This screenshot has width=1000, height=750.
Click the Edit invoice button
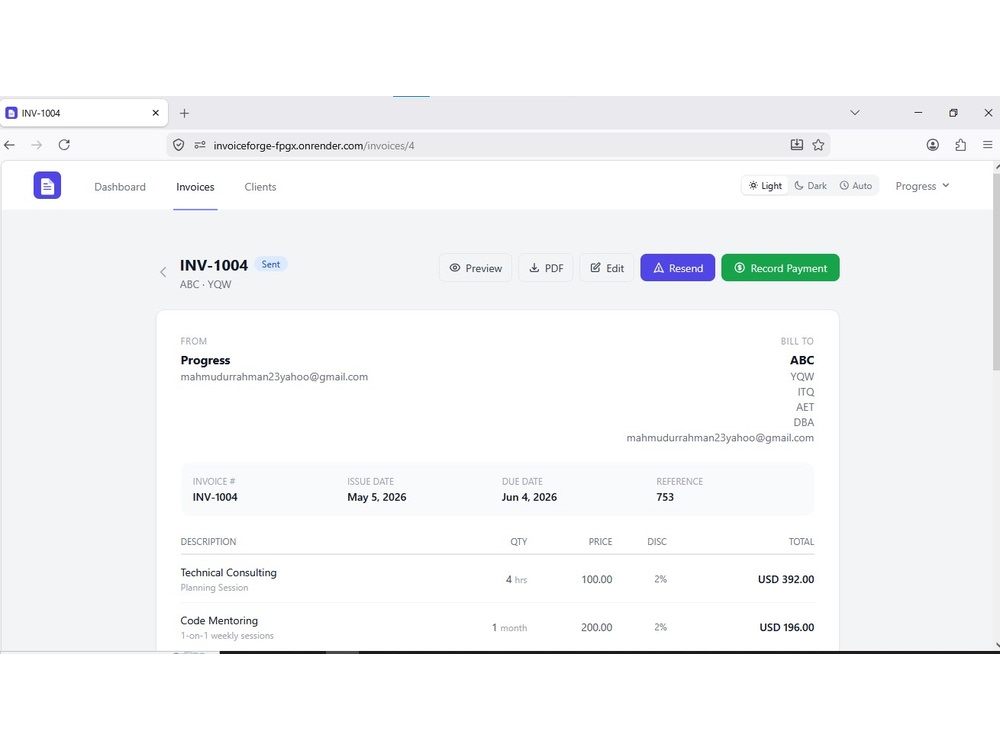607,268
